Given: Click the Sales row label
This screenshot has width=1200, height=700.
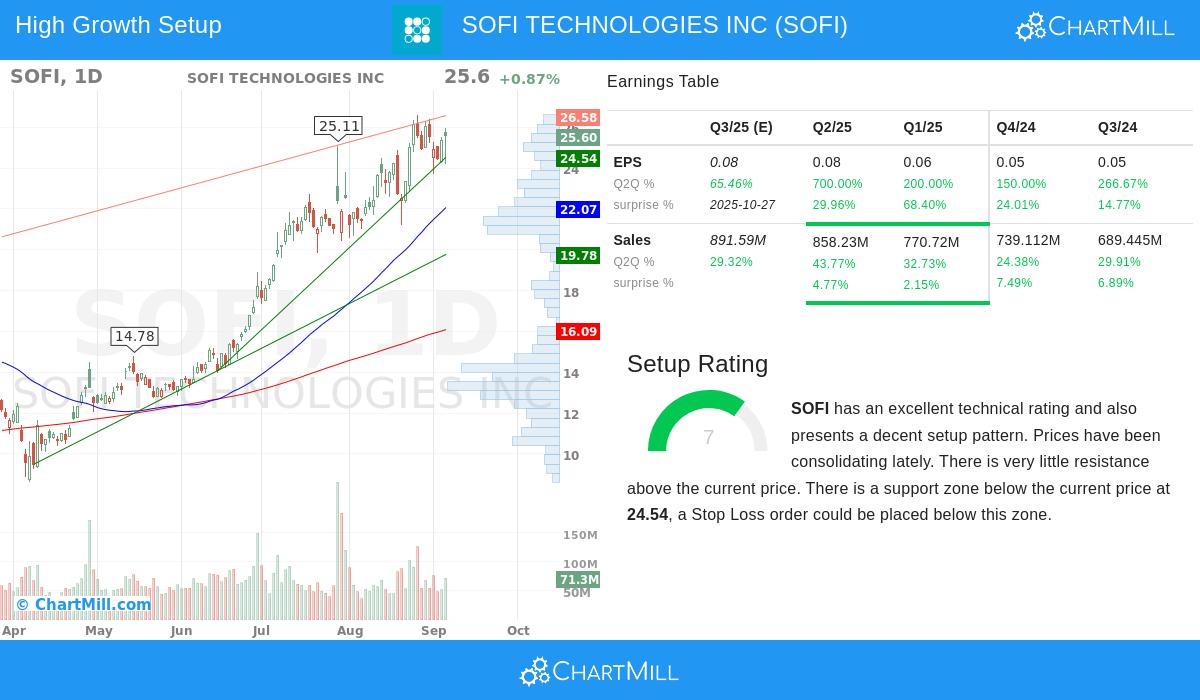Looking at the screenshot, I should tap(632, 240).
